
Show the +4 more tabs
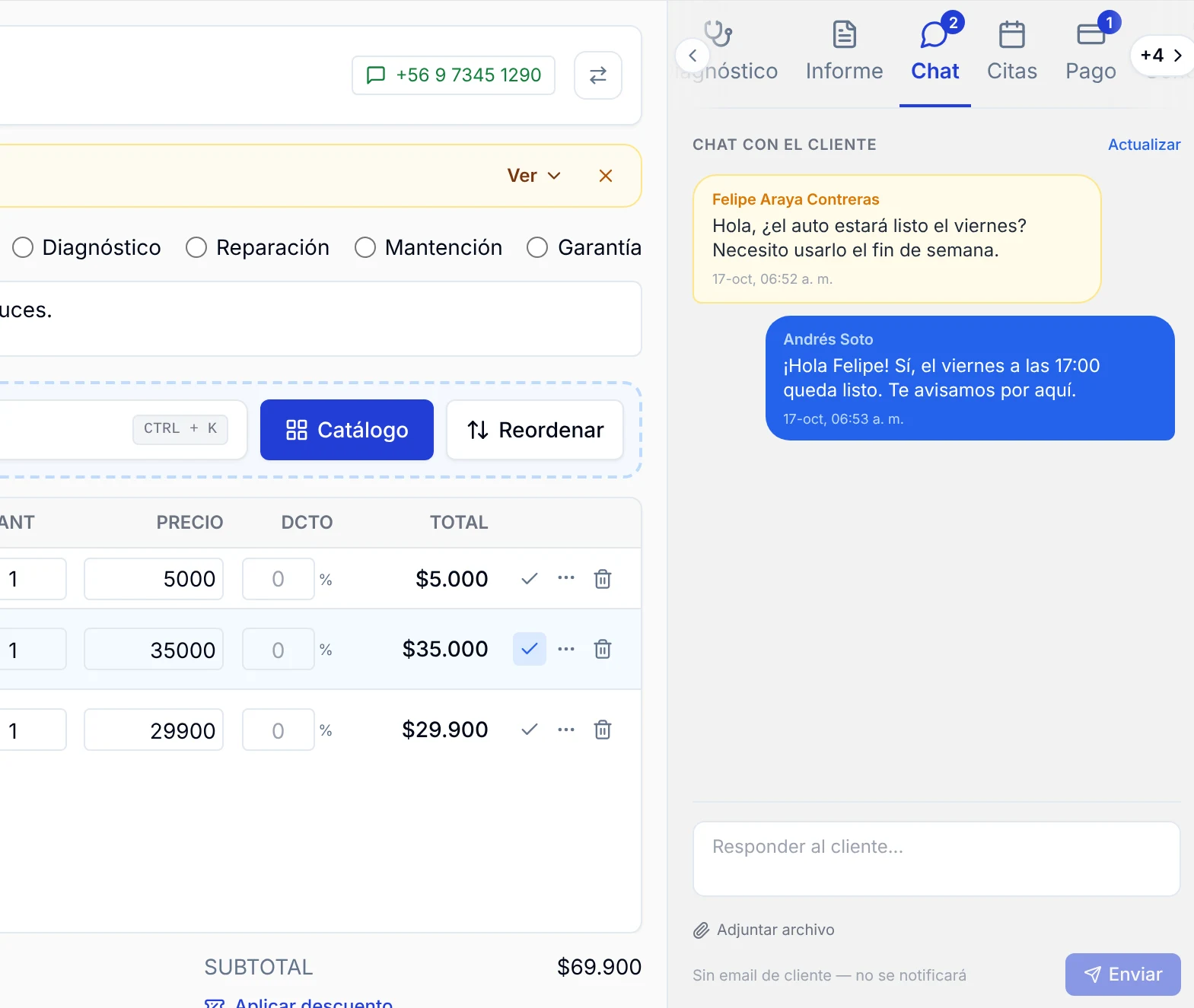(1162, 56)
